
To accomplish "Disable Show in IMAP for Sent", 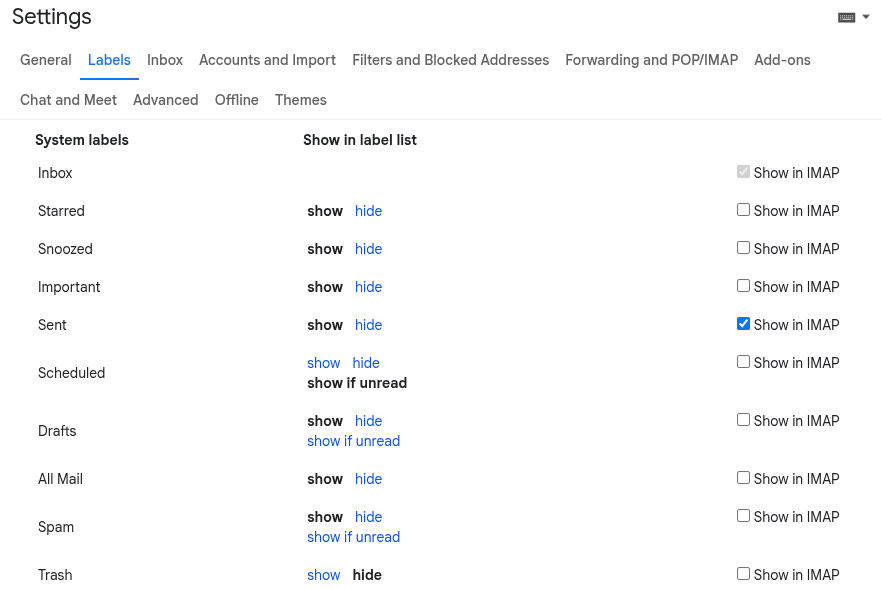I will 743,323.
